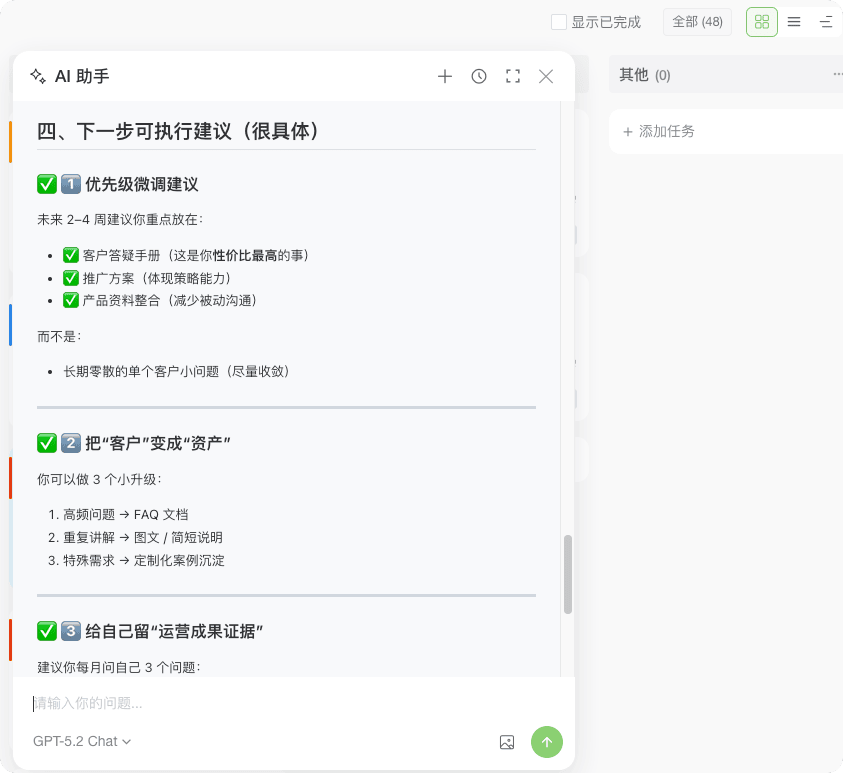843x773 pixels.
Task: Click the AI 助手 sparkle icon
Action: click(x=38, y=76)
